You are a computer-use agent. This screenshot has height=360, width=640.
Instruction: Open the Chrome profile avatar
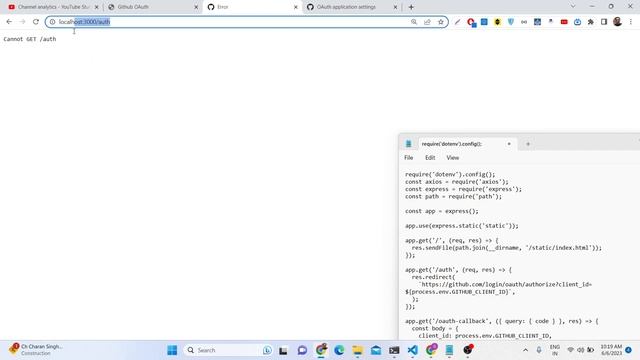coord(618,22)
